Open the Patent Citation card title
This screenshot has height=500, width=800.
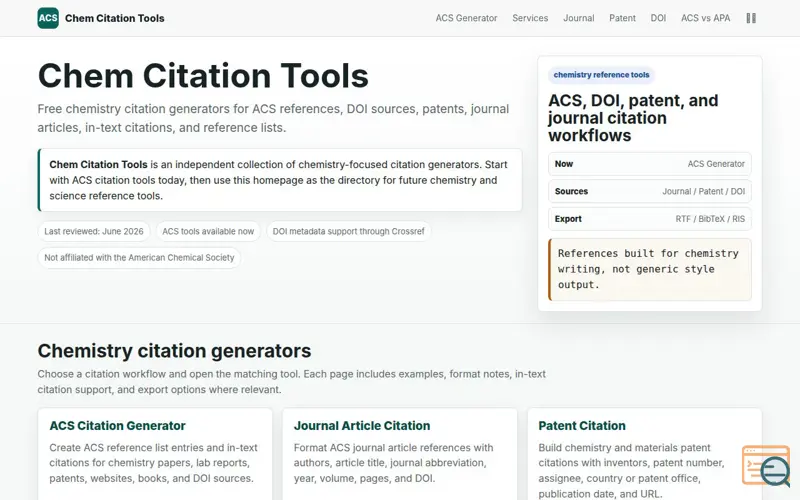pyautogui.click(x=582, y=426)
